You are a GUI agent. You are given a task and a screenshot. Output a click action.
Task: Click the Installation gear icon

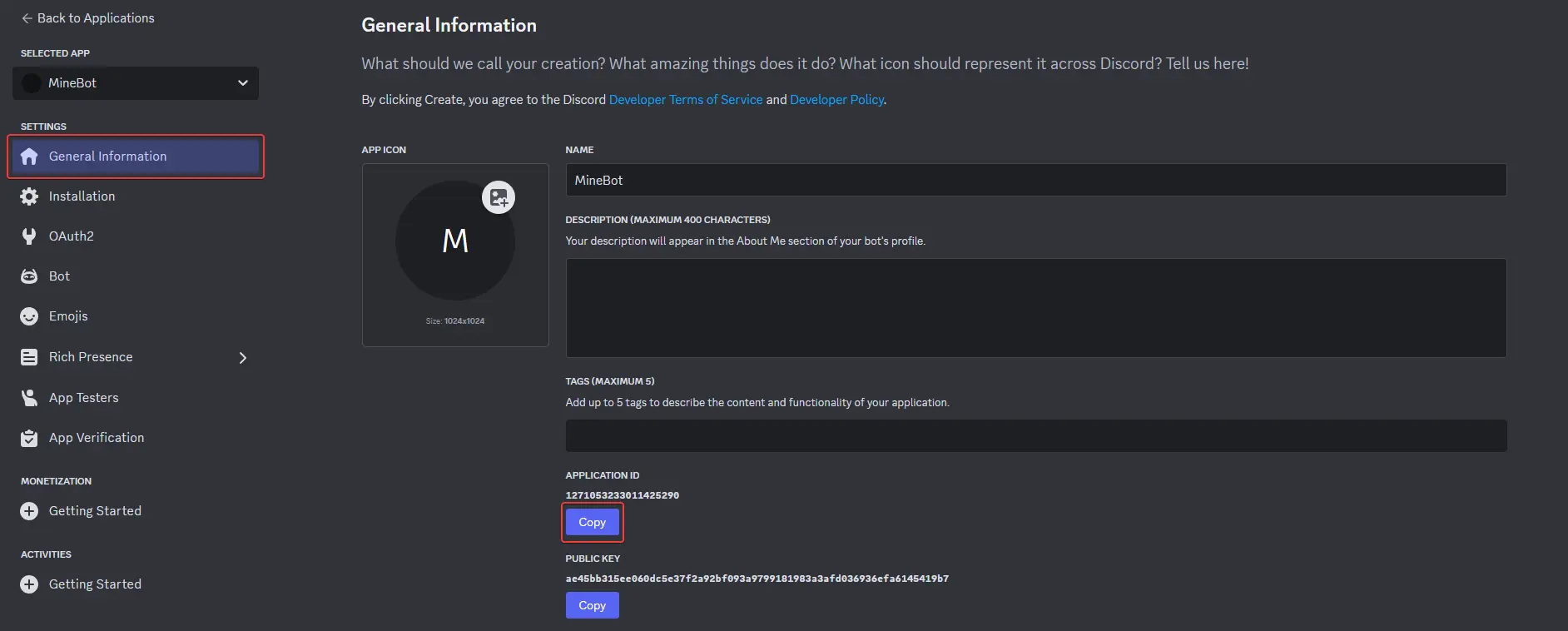[x=29, y=196]
